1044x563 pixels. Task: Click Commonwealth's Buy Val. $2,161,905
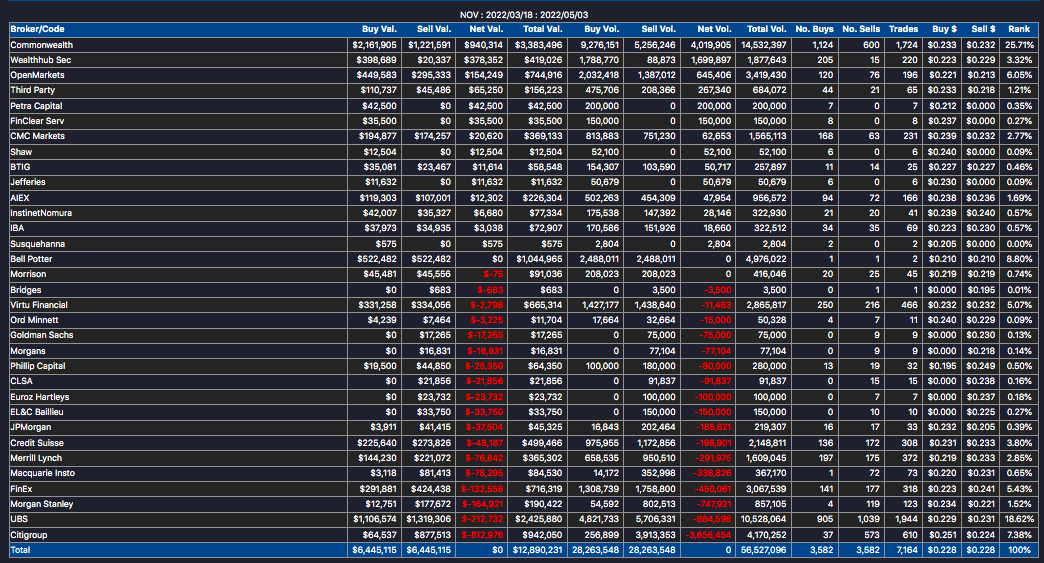pyautogui.click(x=374, y=45)
